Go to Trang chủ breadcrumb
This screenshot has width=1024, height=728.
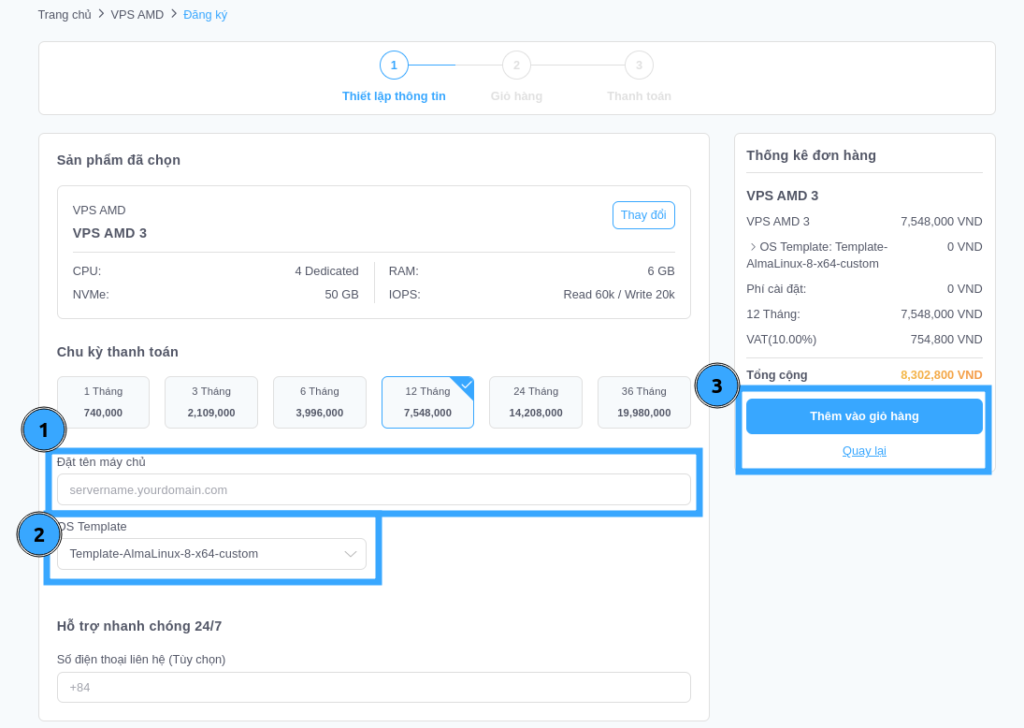(x=64, y=15)
